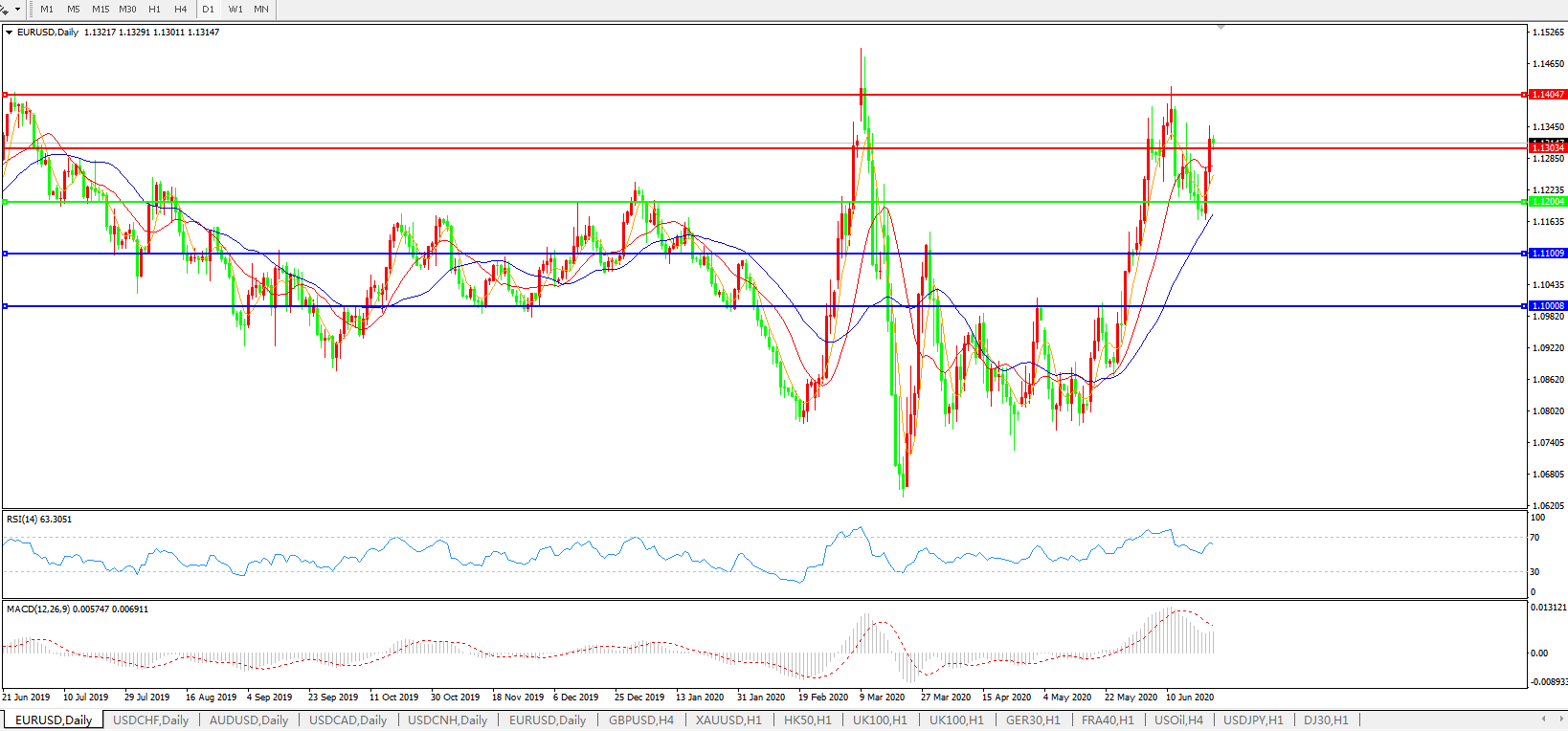
Task: Click the RSI(14) indicator label
Action: (38, 520)
